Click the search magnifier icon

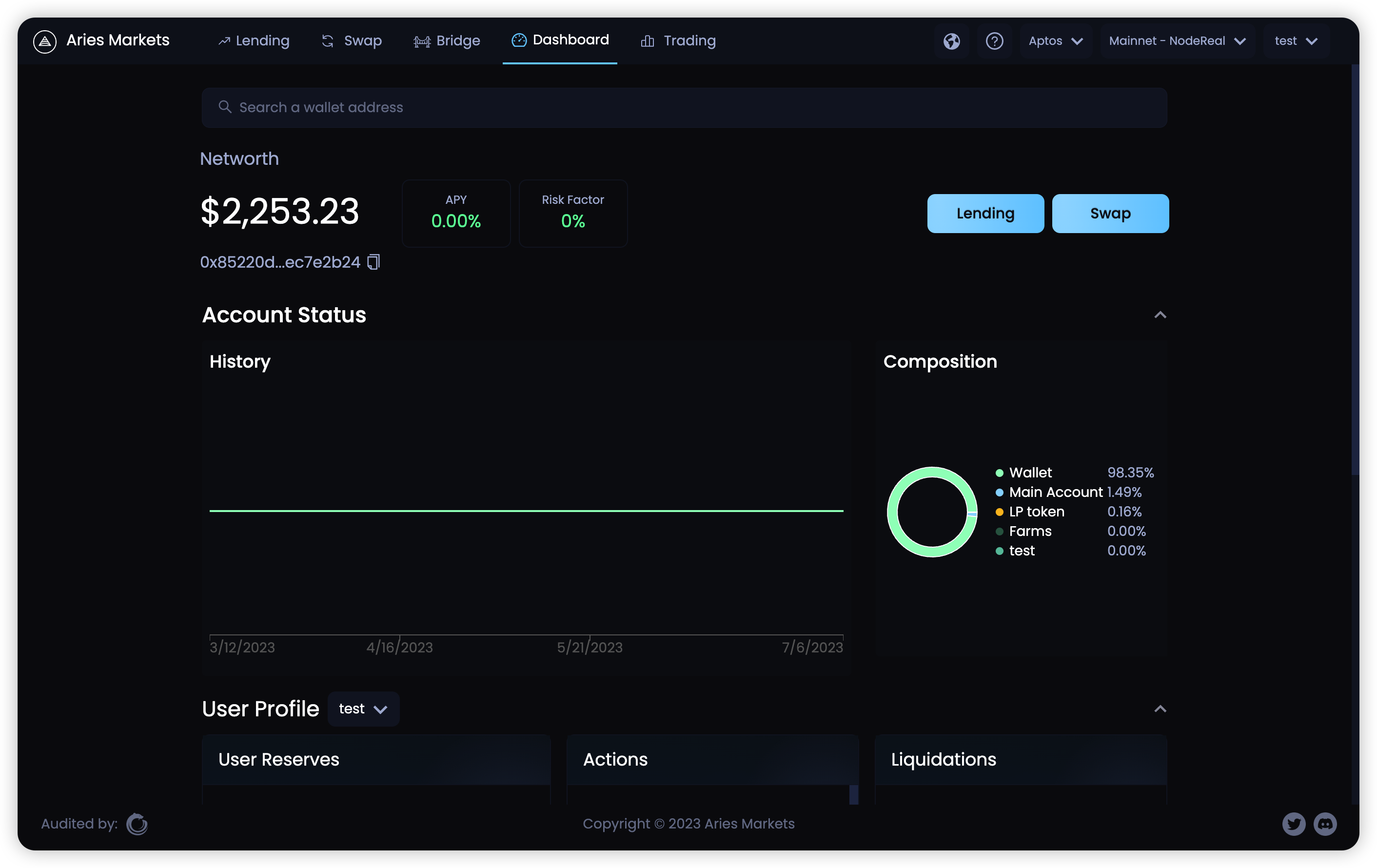click(225, 107)
